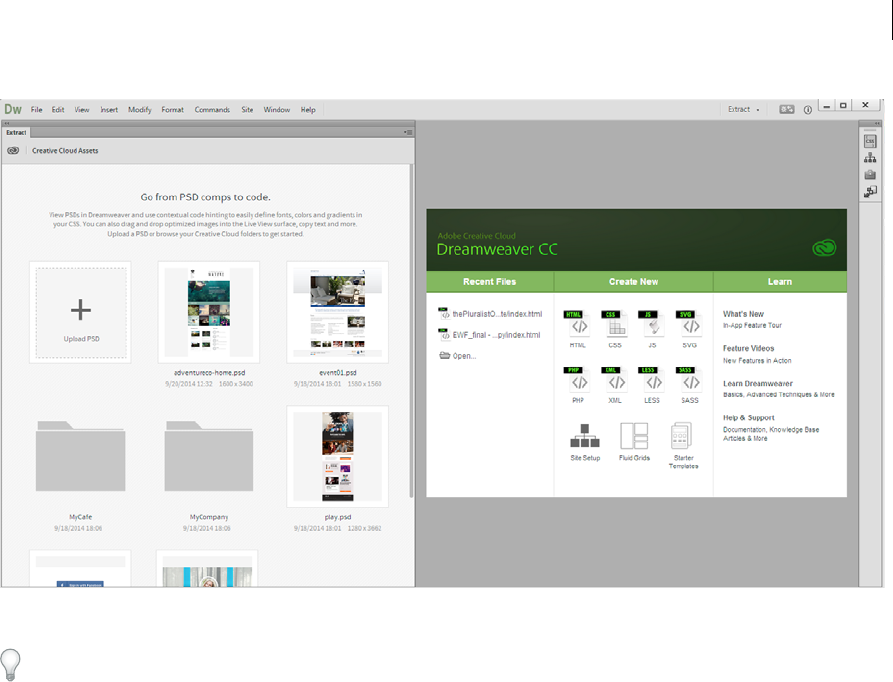The height and width of the screenshot is (682, 893).
Task: Open the Help menu
Action: (x=308, y=109)
